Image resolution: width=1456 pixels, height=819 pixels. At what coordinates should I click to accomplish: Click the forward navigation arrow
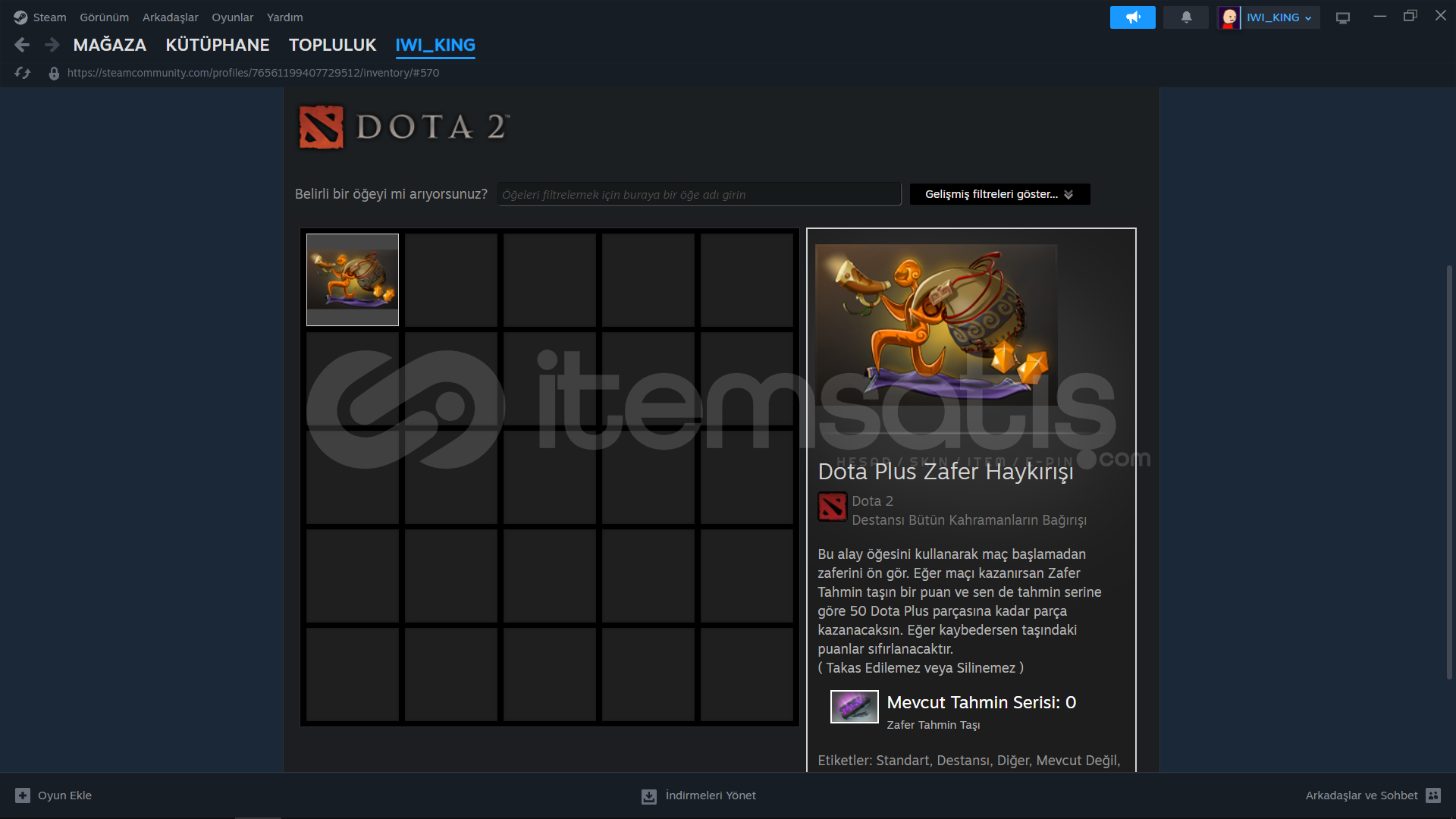[x=52, y=45]
